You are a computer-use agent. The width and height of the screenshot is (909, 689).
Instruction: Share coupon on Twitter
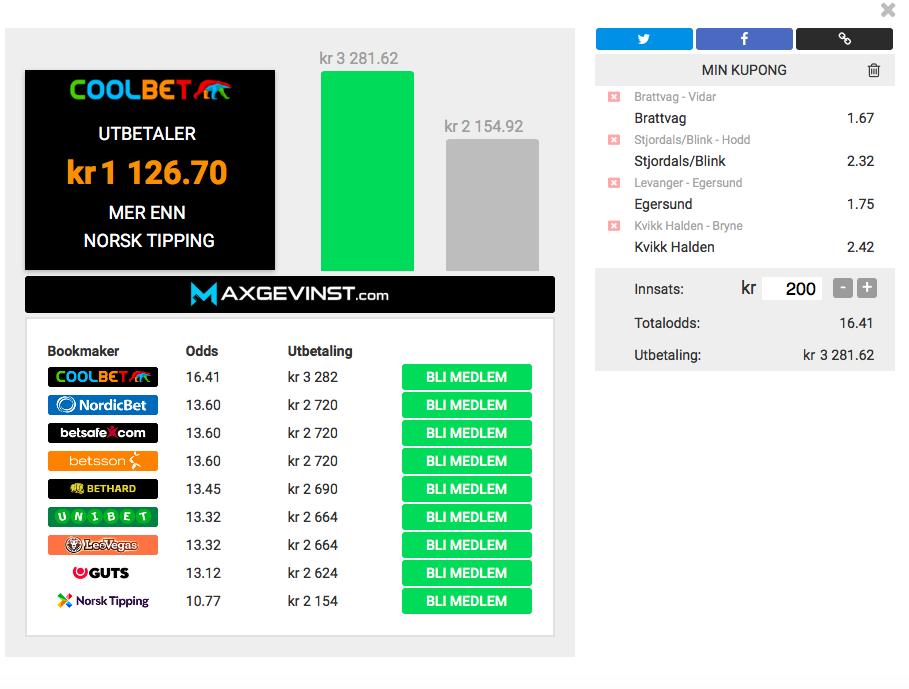(644, 39)
